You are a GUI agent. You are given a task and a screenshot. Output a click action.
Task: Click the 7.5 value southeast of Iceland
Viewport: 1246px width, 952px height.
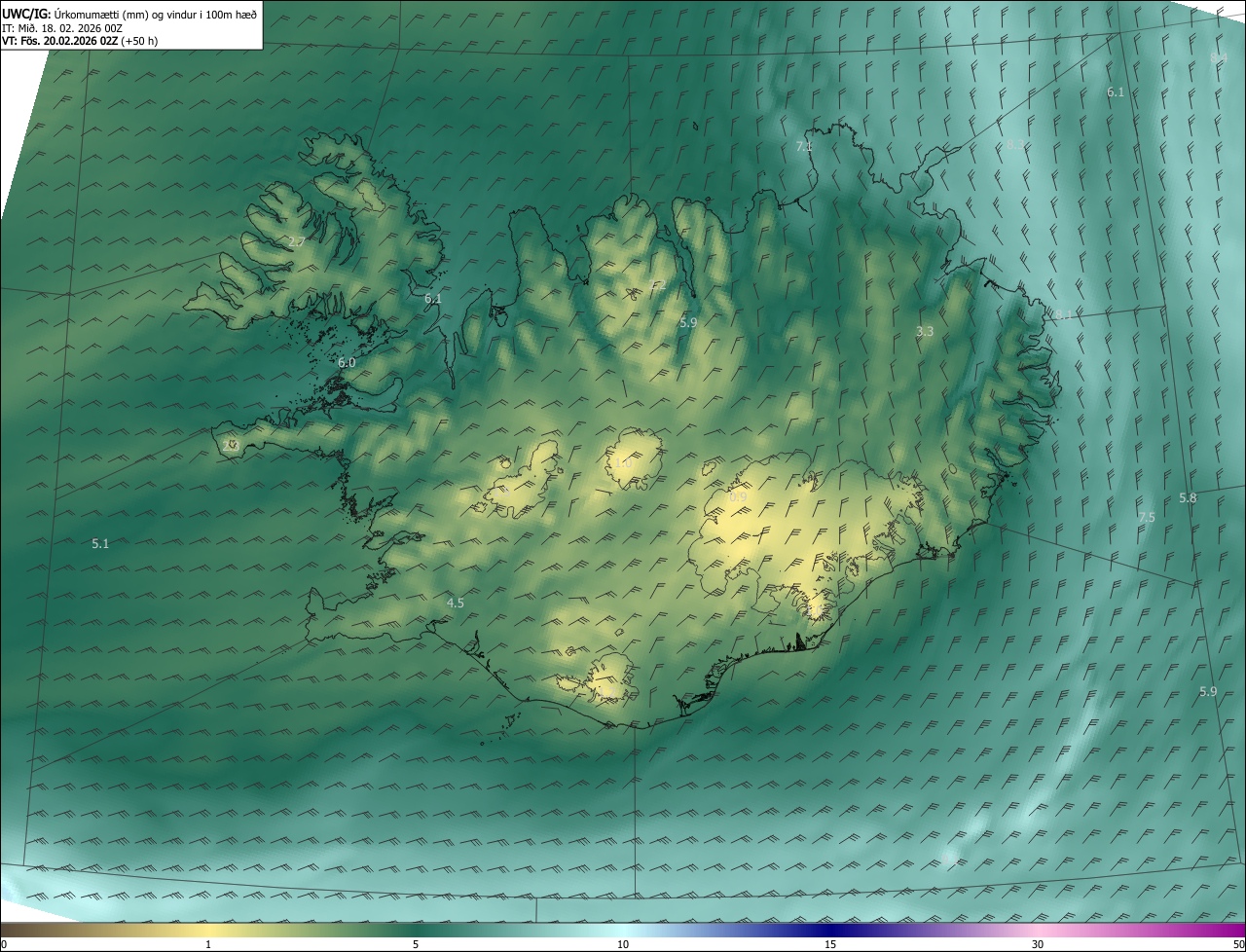coord(1147,517)
